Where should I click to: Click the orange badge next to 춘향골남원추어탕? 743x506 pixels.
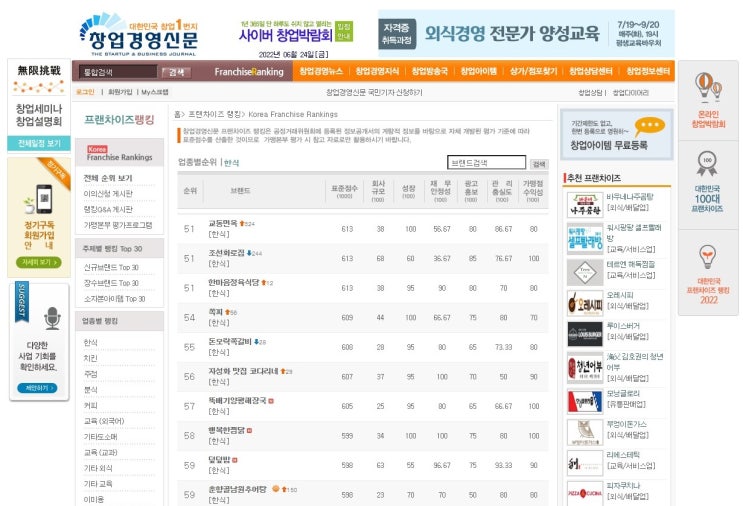[276, 488]
